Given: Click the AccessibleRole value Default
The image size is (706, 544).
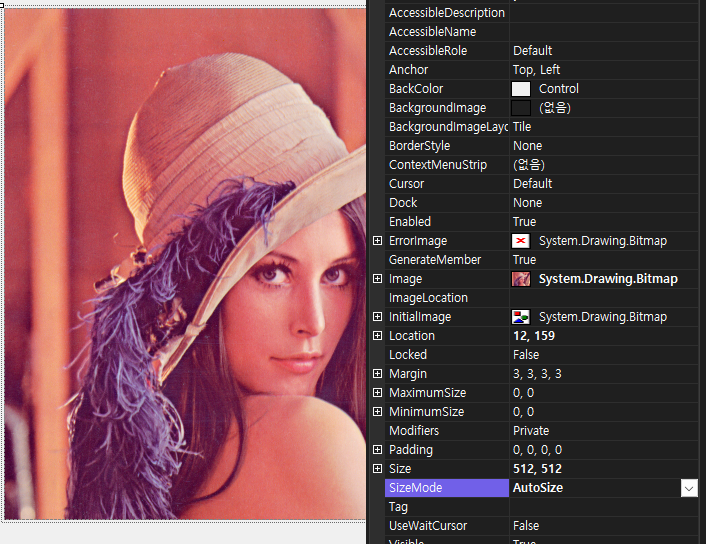Looking at the screenshot, I should pyautogui.click(x=532, y=50).
